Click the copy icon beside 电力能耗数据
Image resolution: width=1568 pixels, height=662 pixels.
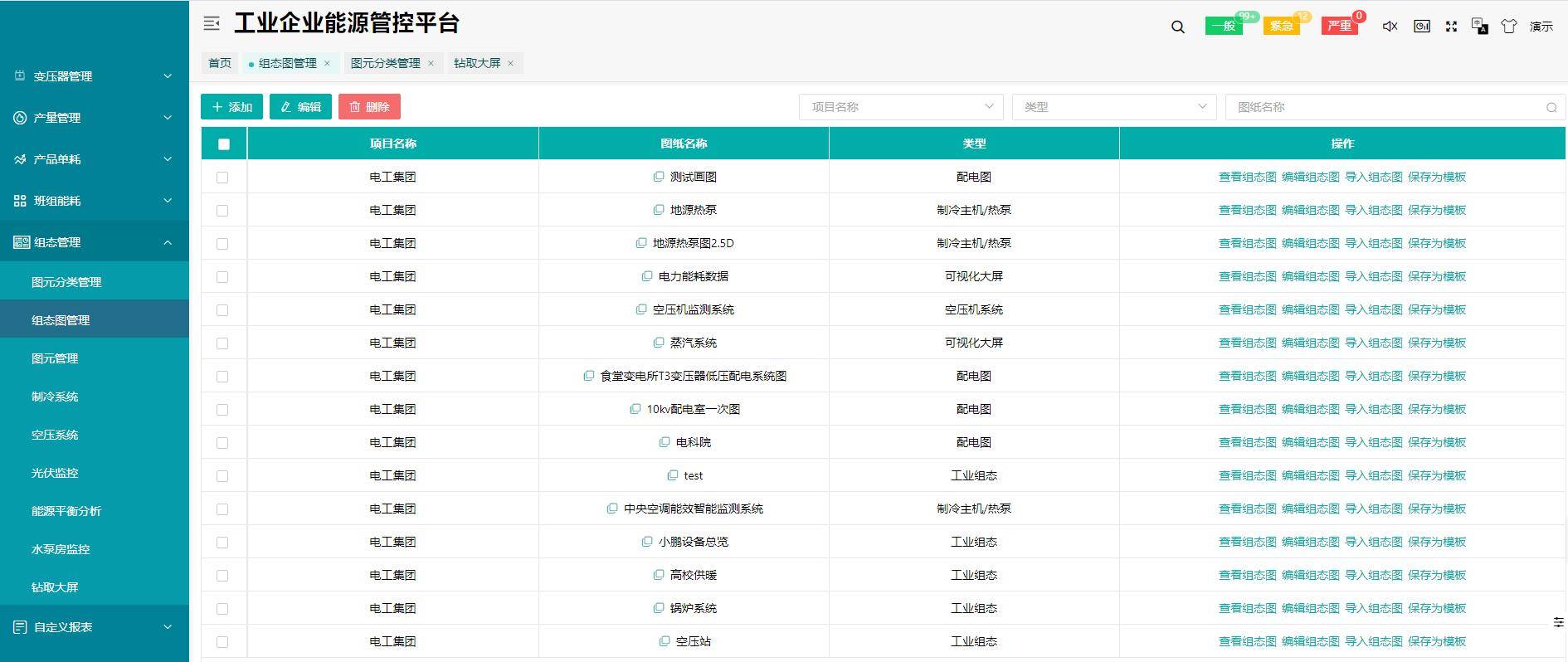coord(647,276)
